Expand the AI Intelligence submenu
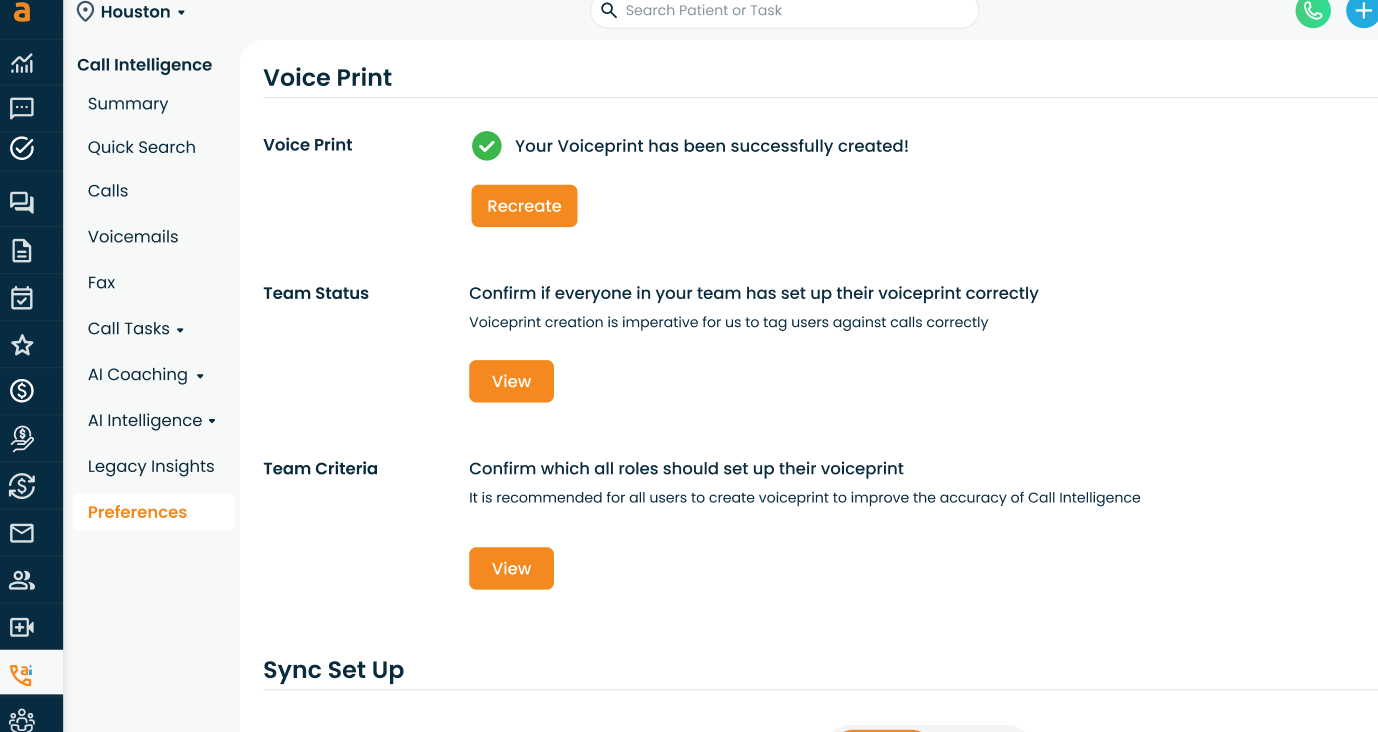The width and height of the screenshot is (1378, 732). tap(152, 421)
